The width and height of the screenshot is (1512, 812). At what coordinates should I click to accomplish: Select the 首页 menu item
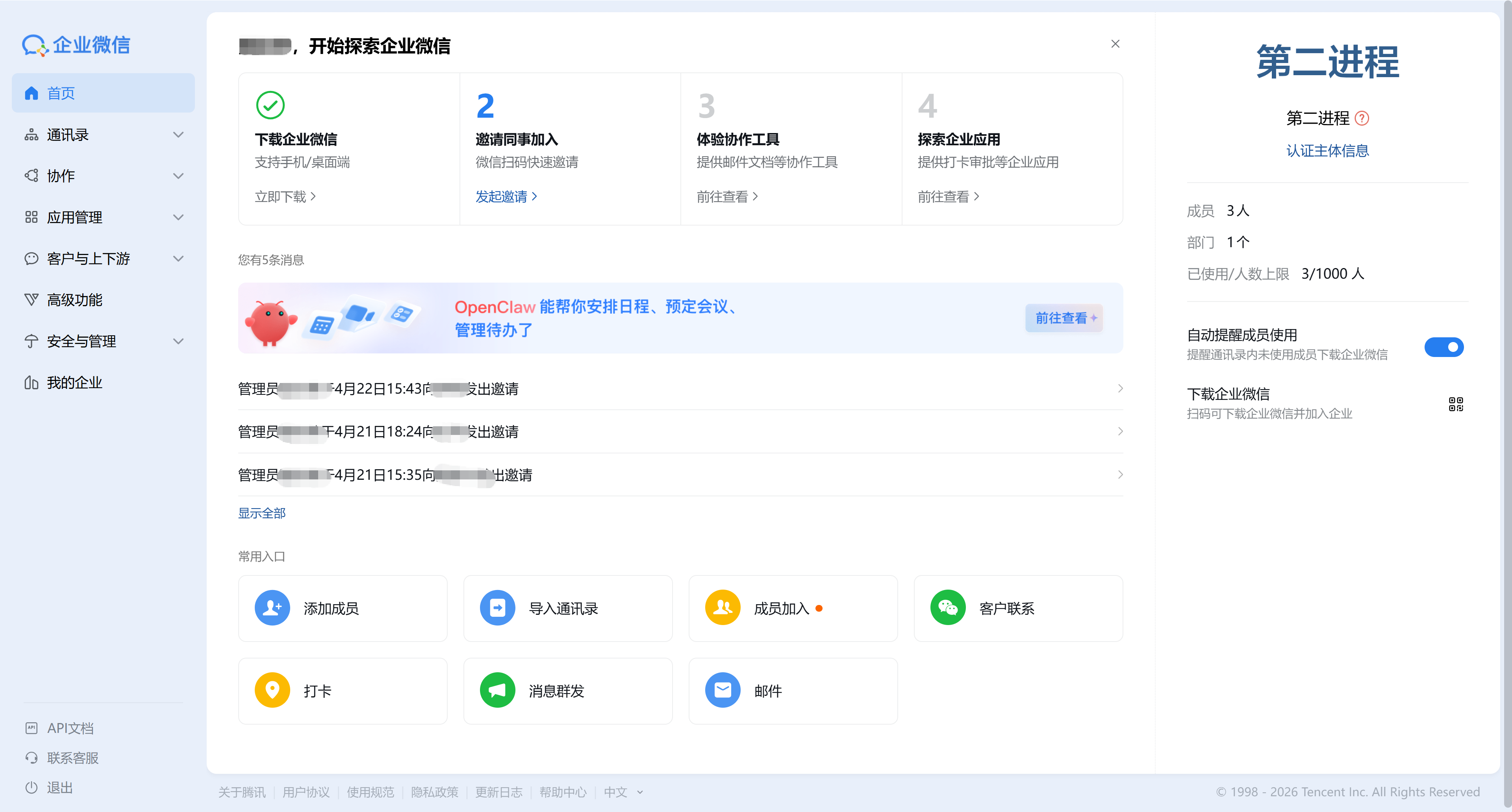click(103, 93)
